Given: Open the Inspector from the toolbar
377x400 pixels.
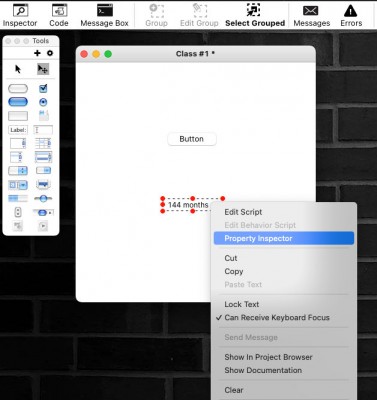Looking at the screenshot, I should pos(20,15).
